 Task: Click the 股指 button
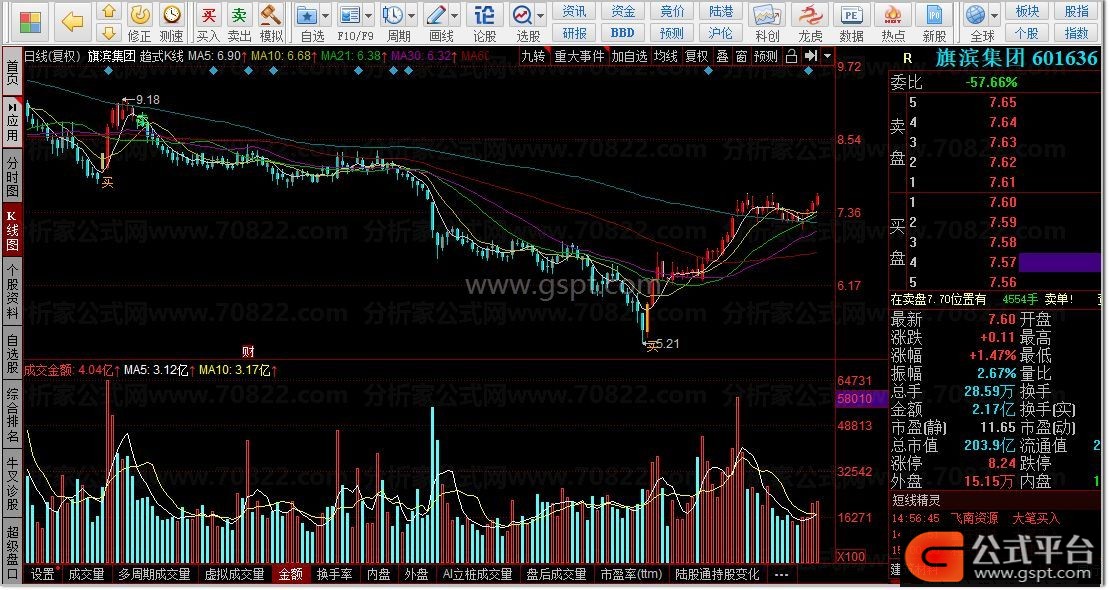1076,12
